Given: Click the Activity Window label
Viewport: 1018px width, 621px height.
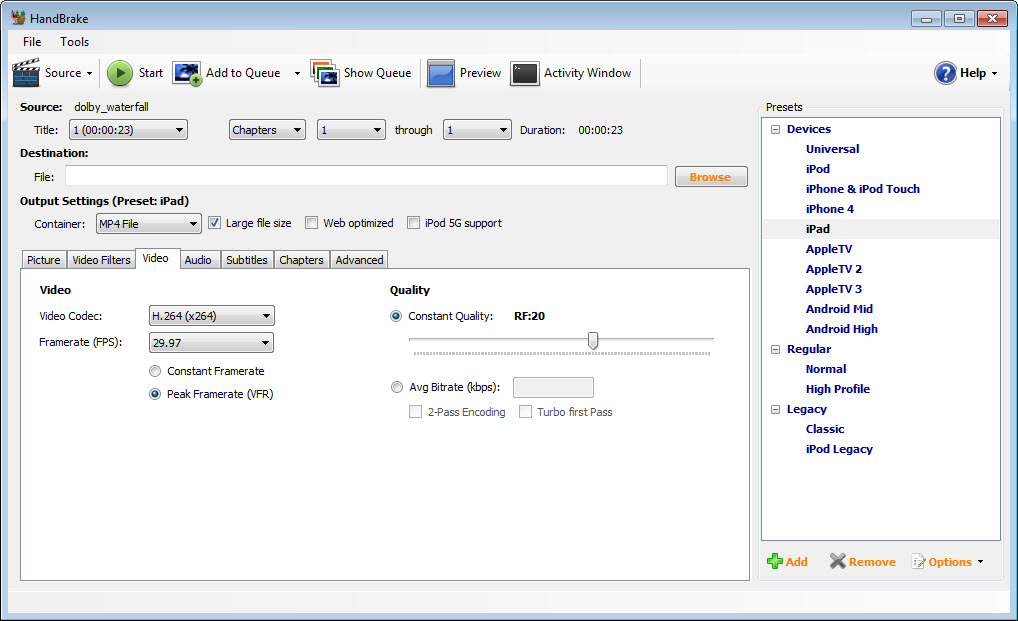Looking at the screenshot, I should pos(588,73).
